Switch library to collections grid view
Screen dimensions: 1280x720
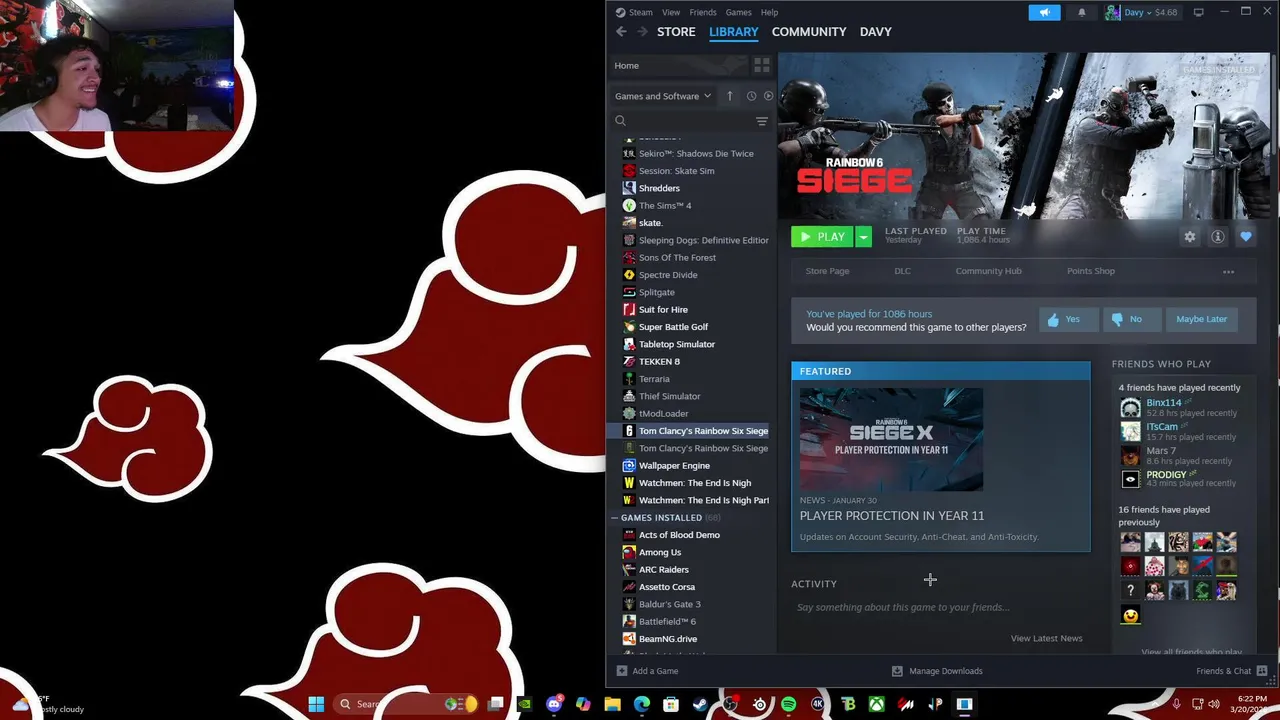pyautogui.click(x=762, y=65)
